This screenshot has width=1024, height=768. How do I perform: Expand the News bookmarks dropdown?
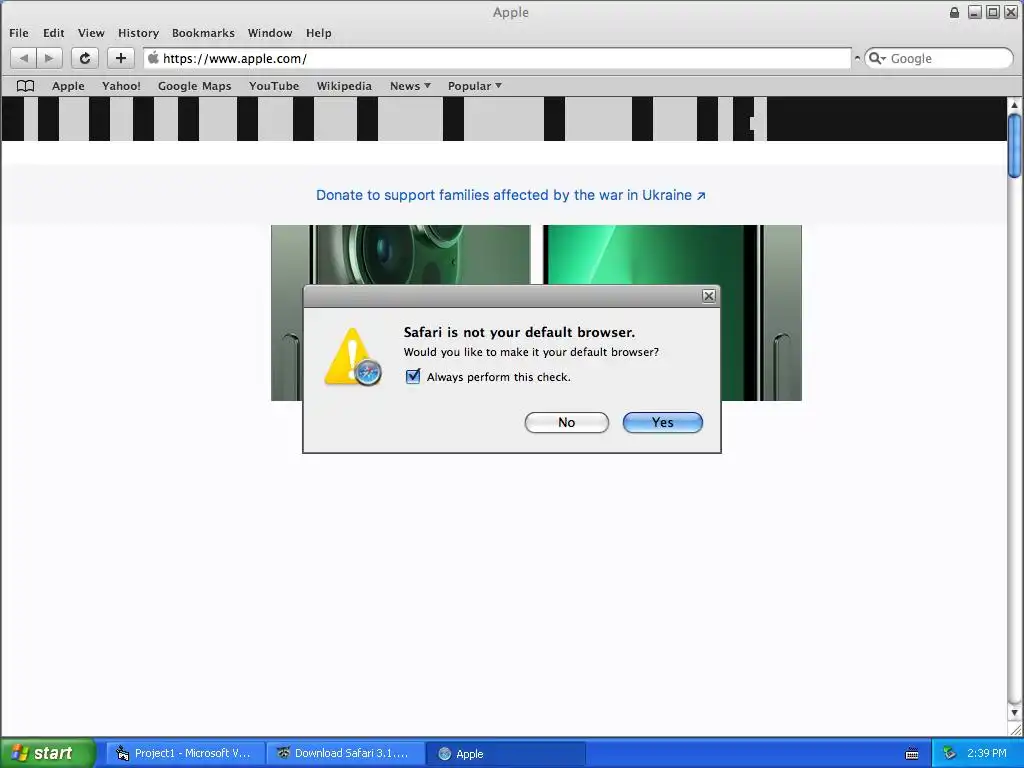coord(410,86)
